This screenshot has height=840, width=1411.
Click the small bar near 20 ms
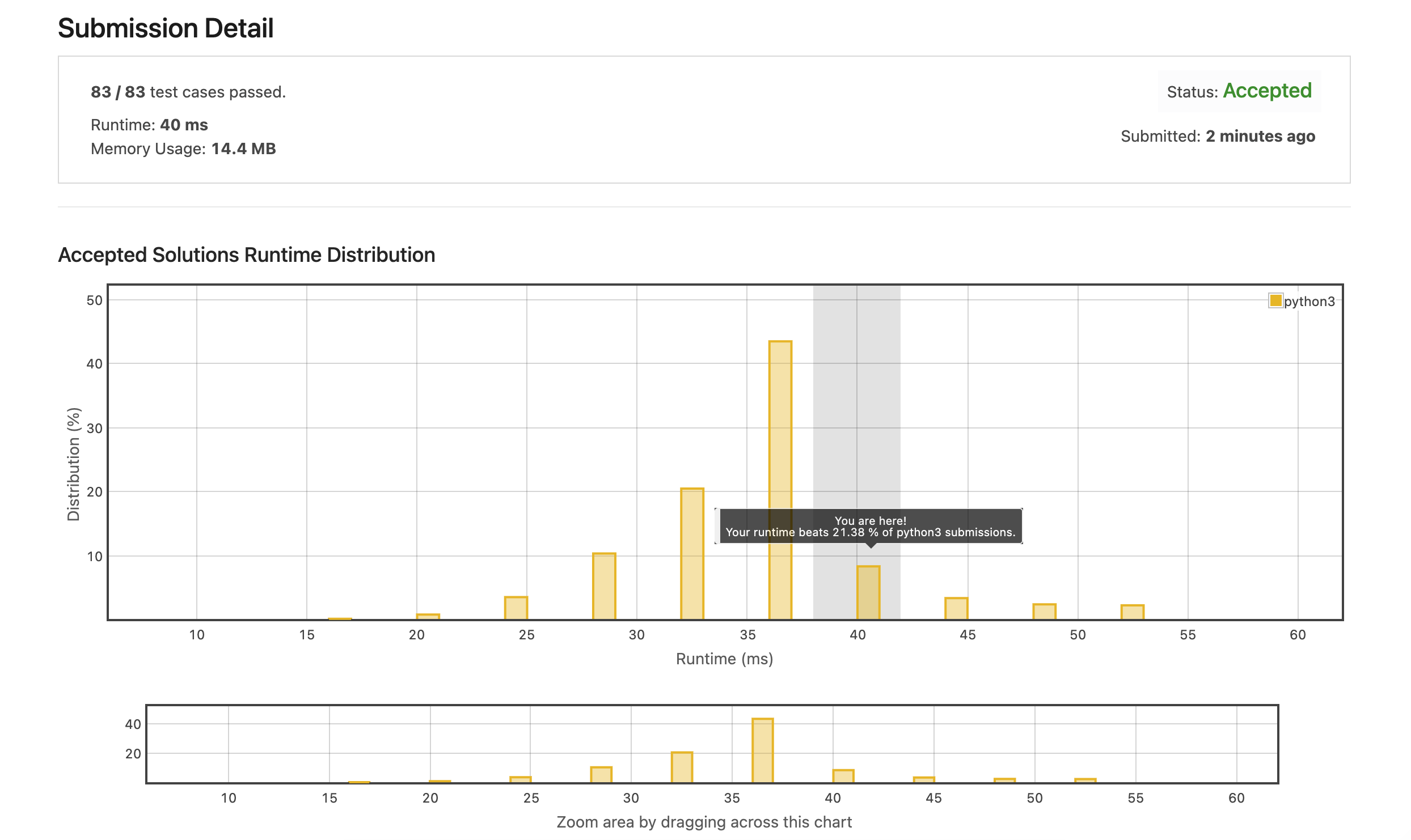(x=428, y=616)
